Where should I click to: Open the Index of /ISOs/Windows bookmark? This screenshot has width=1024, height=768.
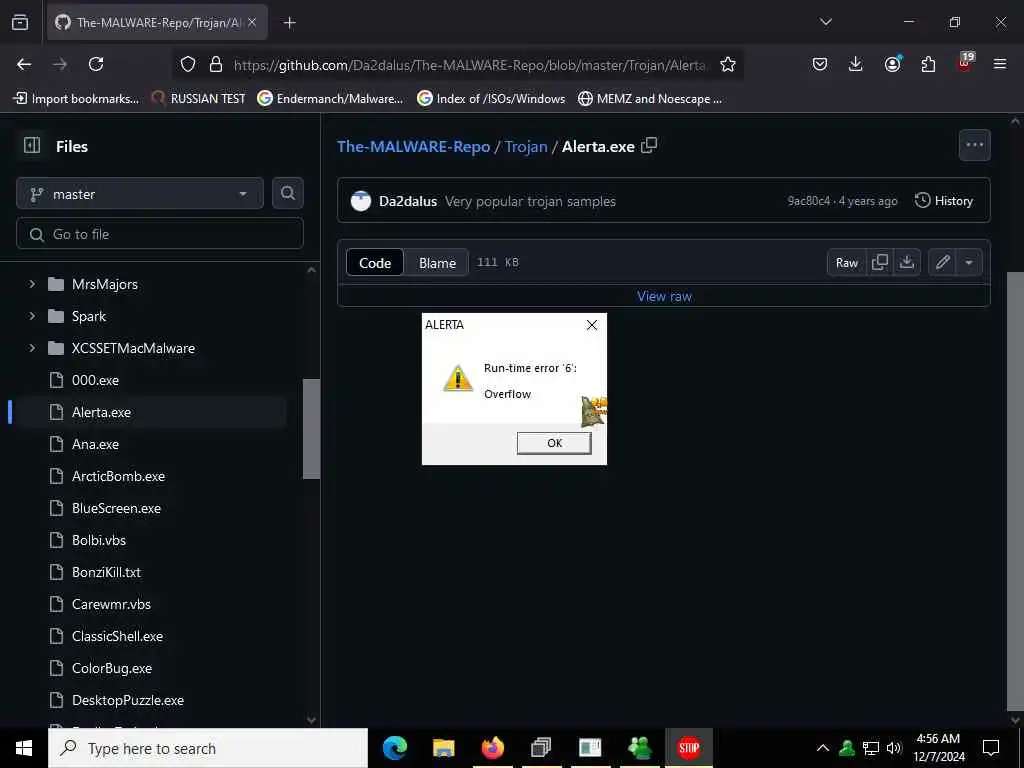(x=491, y=99)
